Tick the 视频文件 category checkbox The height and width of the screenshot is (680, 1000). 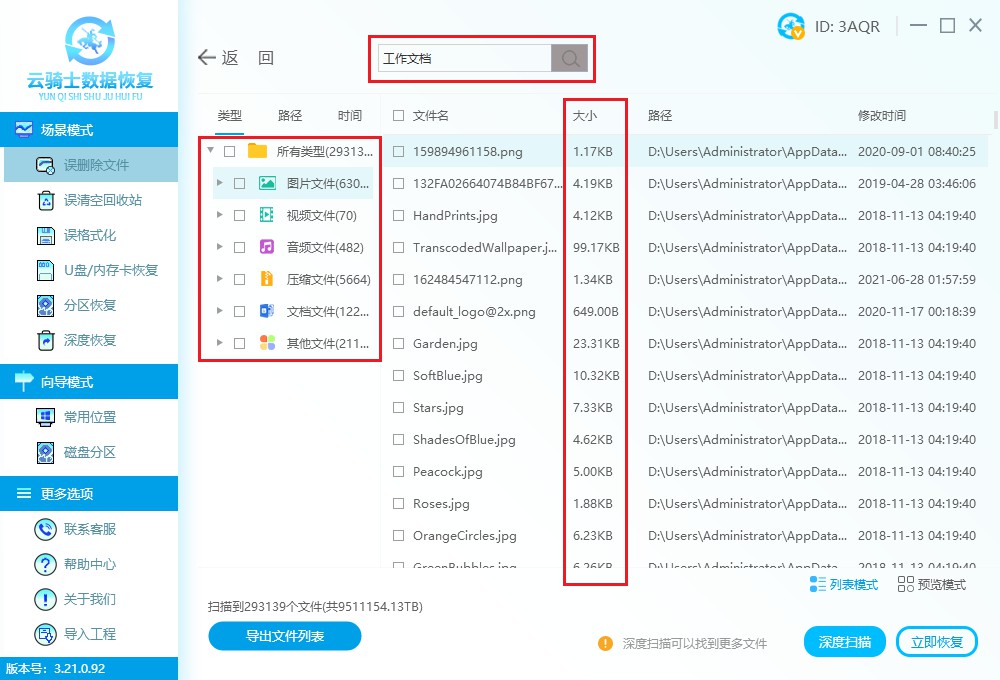click(239, 215)
